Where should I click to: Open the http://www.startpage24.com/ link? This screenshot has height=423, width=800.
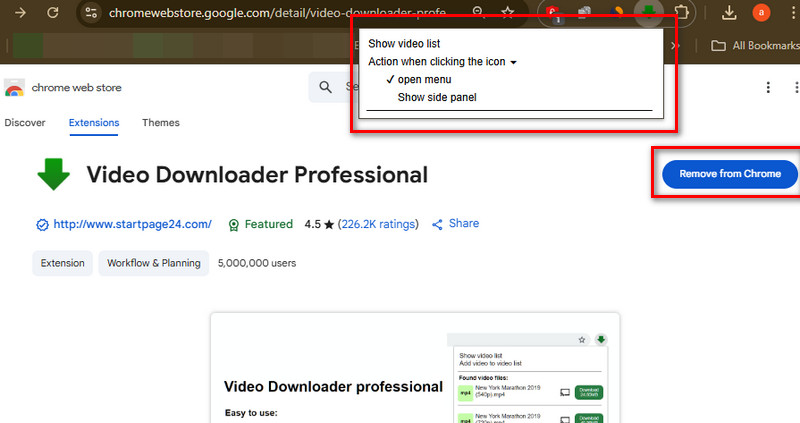pos(133,224)
